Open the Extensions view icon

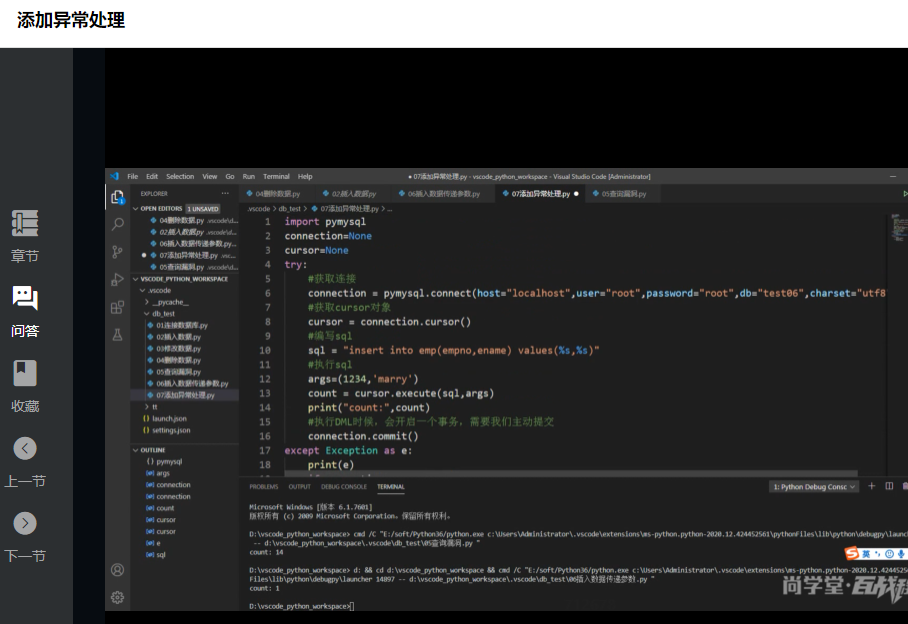tap(118, 307)
